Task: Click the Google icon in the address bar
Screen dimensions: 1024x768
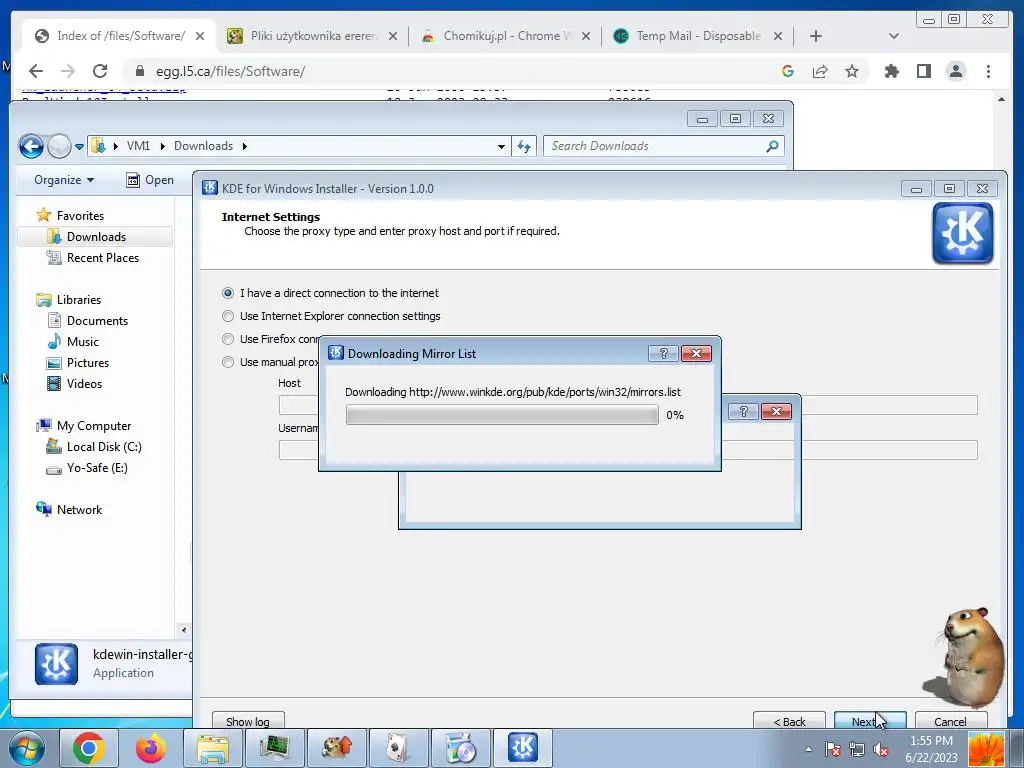Action: click(788, 71)
